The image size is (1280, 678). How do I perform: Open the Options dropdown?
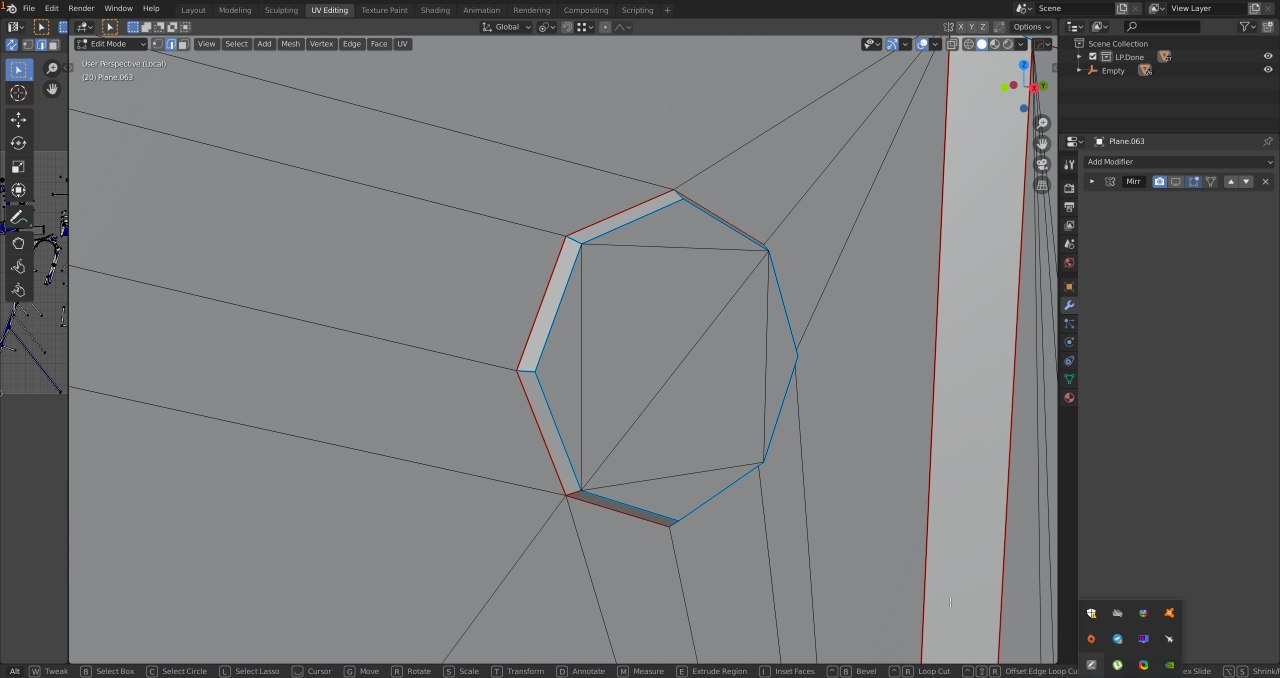(1031, 27)
